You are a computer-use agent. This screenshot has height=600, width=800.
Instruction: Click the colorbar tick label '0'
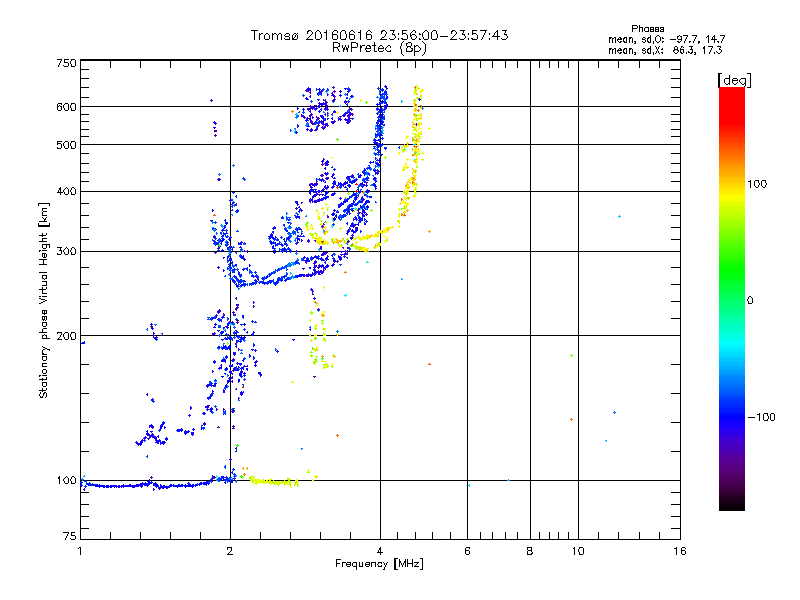750,301
